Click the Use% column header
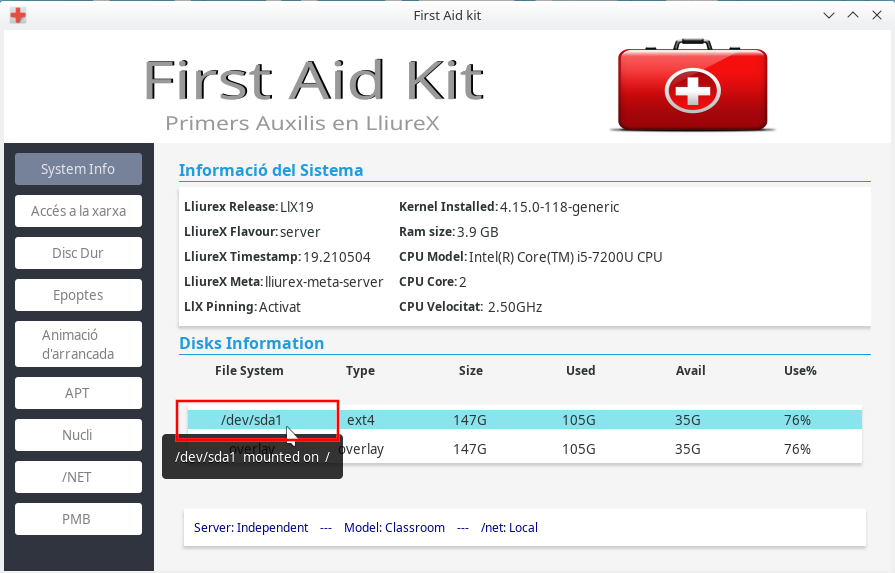 click(799, 371)
